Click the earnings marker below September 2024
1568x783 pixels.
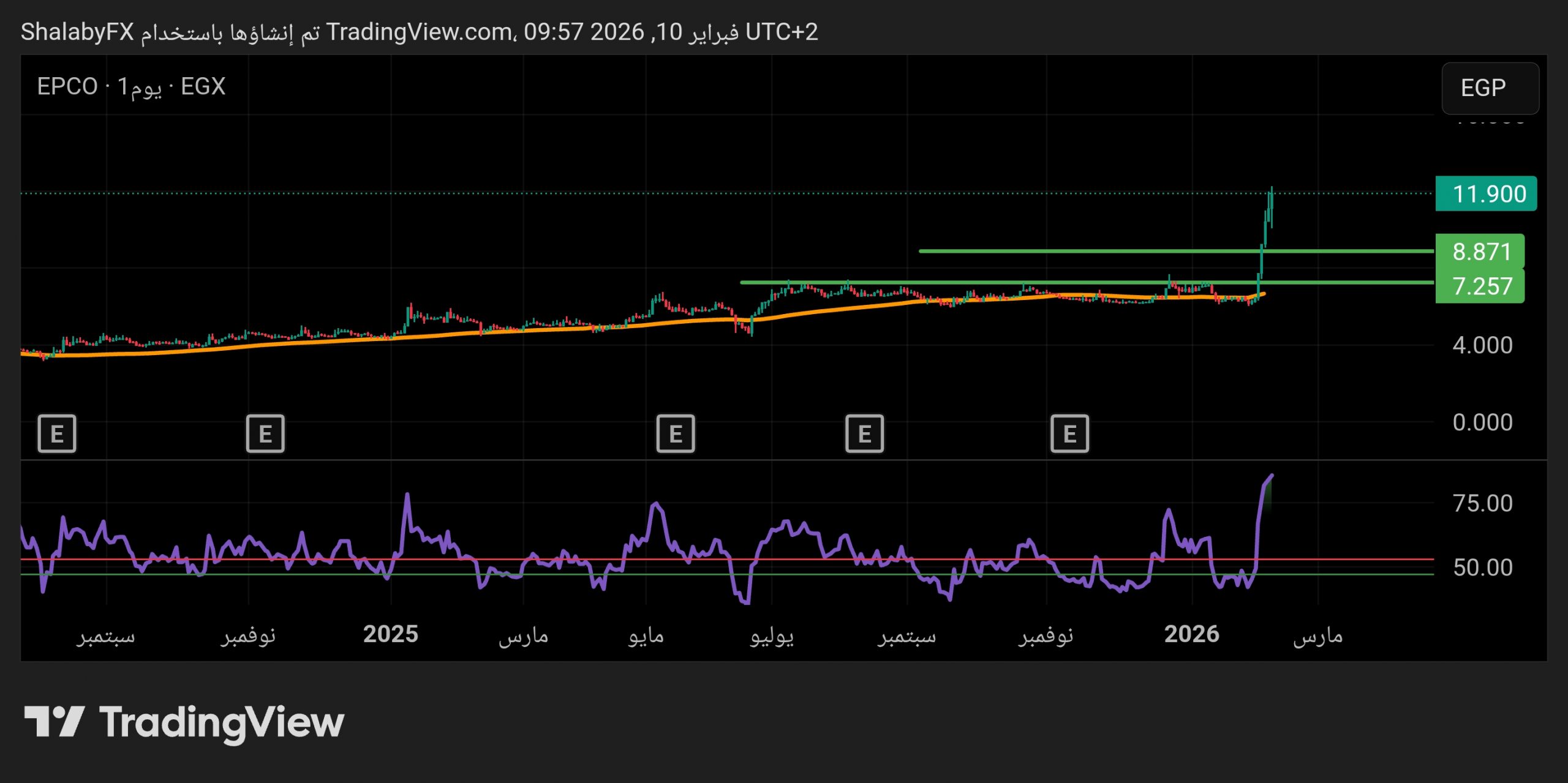coord(58,435)
